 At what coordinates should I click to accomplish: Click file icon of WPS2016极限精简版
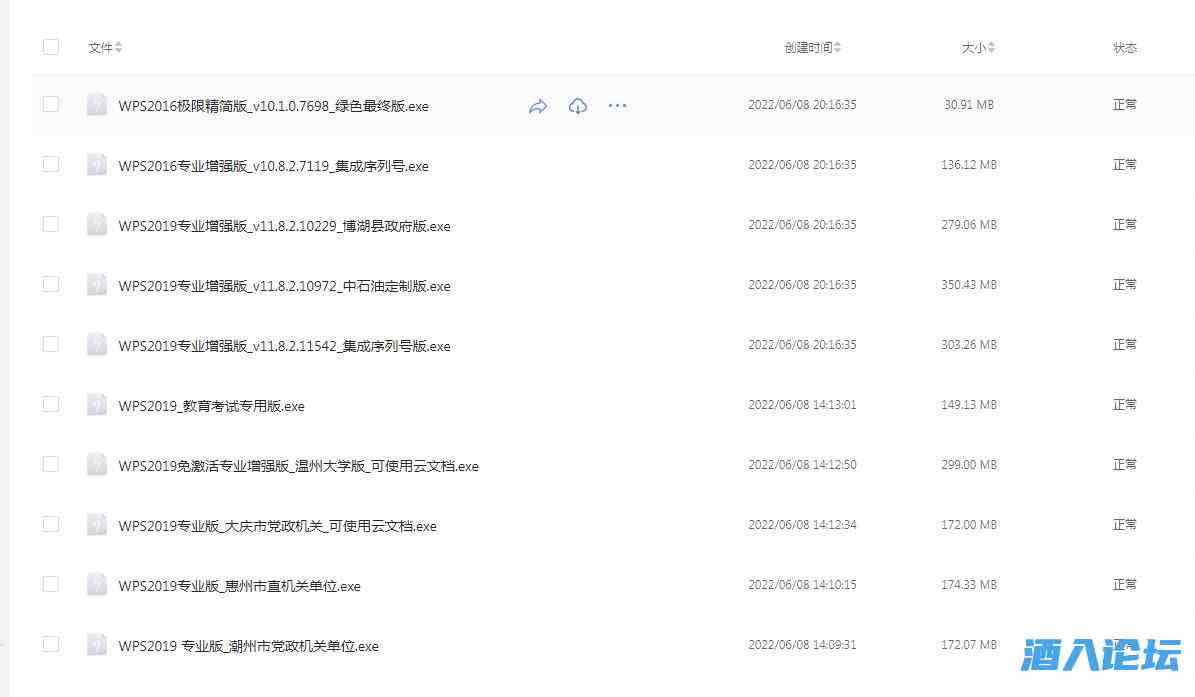97,105
